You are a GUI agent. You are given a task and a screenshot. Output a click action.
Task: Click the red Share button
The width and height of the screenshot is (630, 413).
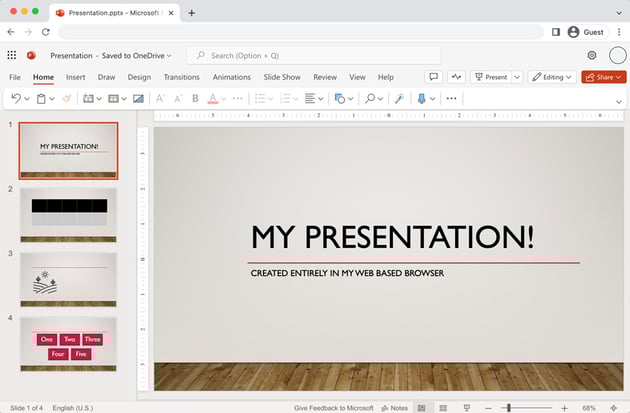coord(603,77)
